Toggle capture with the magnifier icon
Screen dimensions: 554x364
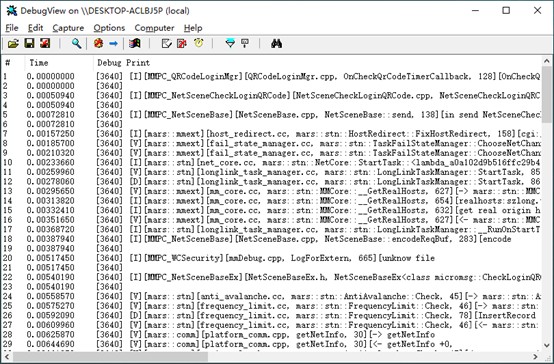point(76,43)
